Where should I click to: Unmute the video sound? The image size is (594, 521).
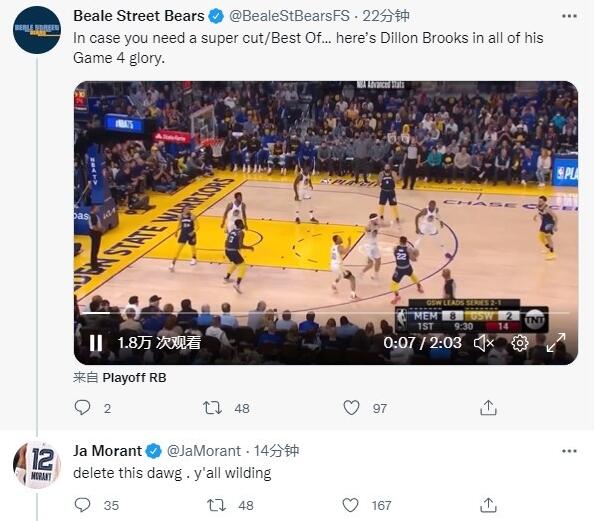tap(484, 343)
